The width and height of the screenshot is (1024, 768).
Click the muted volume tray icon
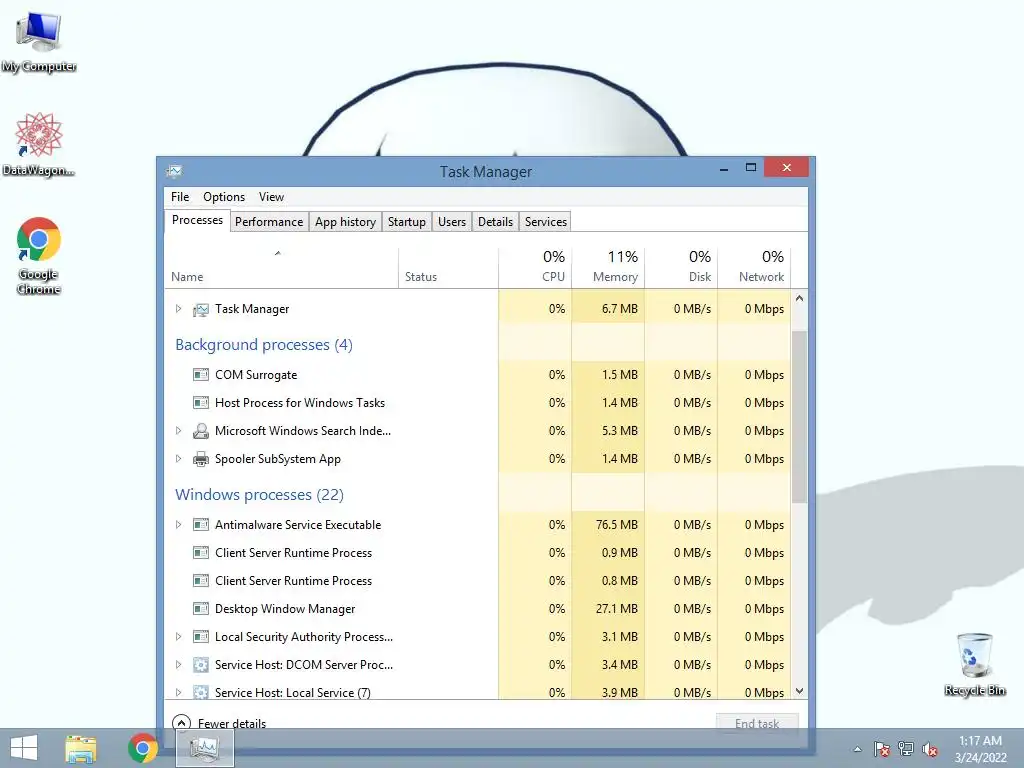pyautogui.click(x=929, y=749)
